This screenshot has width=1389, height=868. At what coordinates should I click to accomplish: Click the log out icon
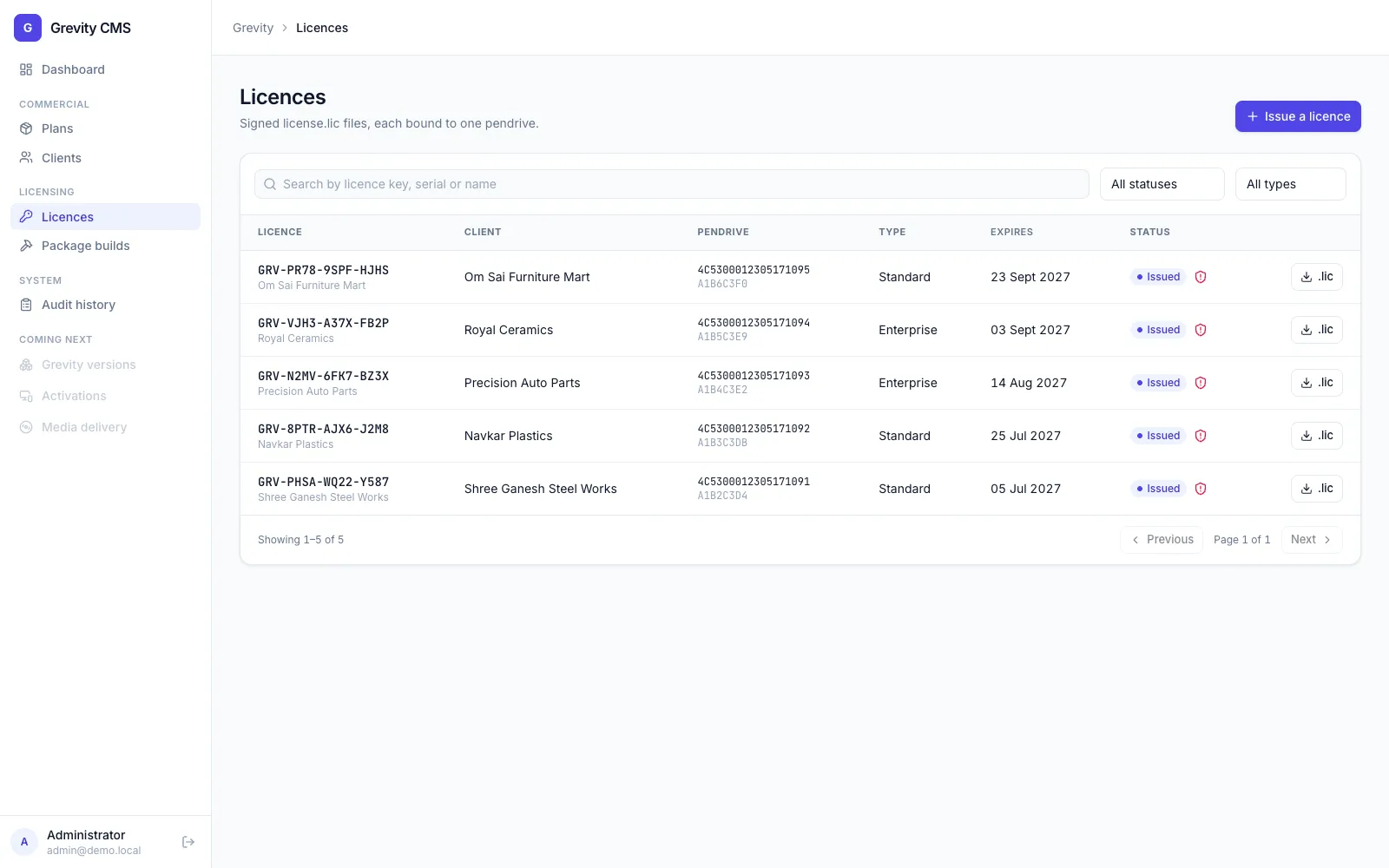(x=188, y=842)
